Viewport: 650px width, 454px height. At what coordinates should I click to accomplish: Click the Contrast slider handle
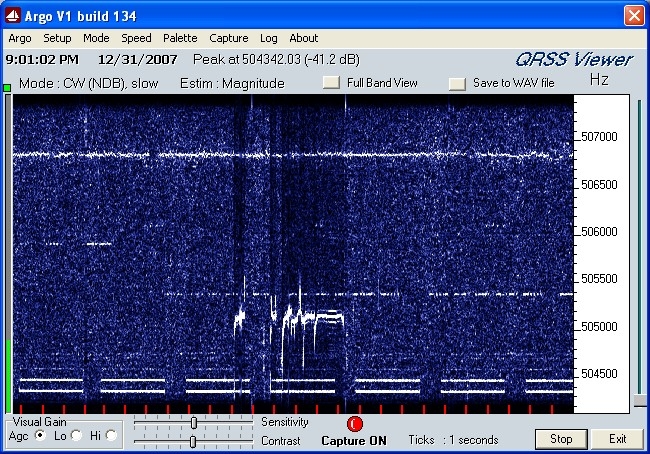point(193,442)
